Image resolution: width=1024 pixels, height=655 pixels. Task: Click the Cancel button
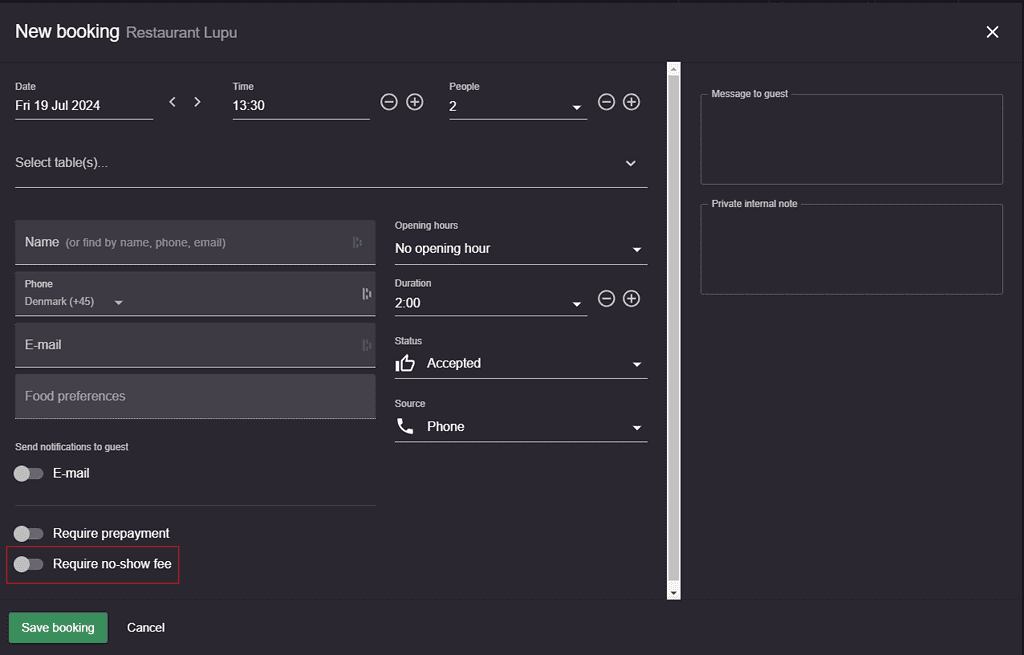point(146,628)
